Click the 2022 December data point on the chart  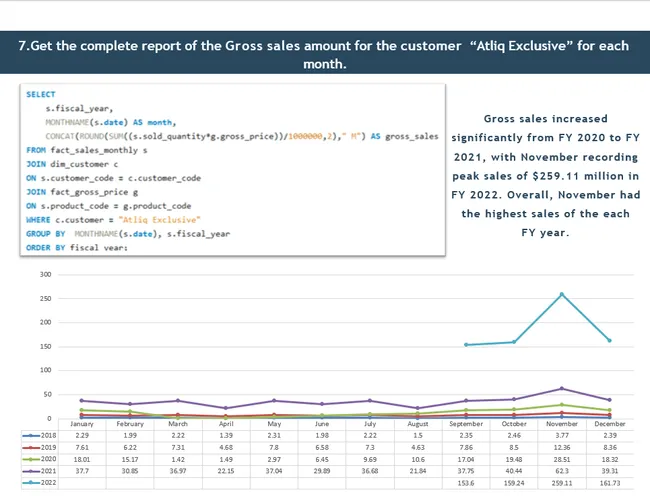click(x=609, y=341)
